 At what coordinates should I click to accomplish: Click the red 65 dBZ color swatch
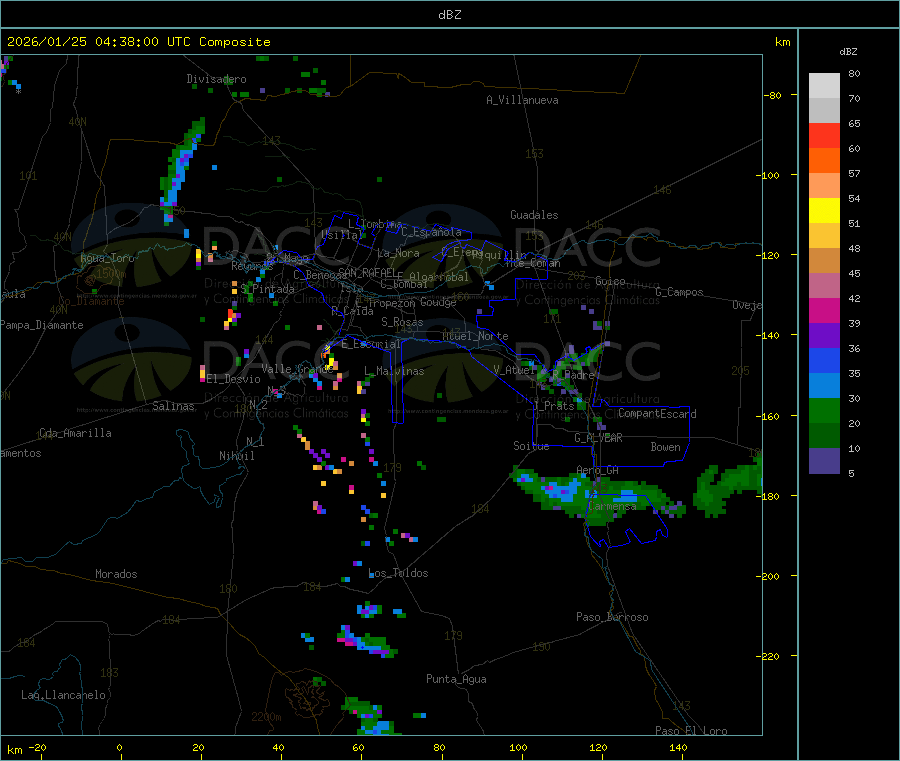[x=824, y=136]
